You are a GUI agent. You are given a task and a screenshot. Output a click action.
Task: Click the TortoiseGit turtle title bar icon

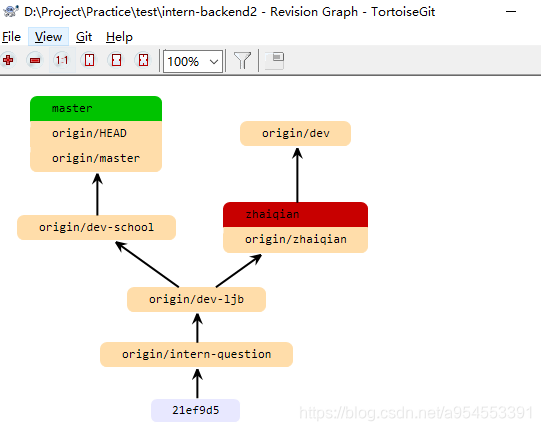coord(10,11)
